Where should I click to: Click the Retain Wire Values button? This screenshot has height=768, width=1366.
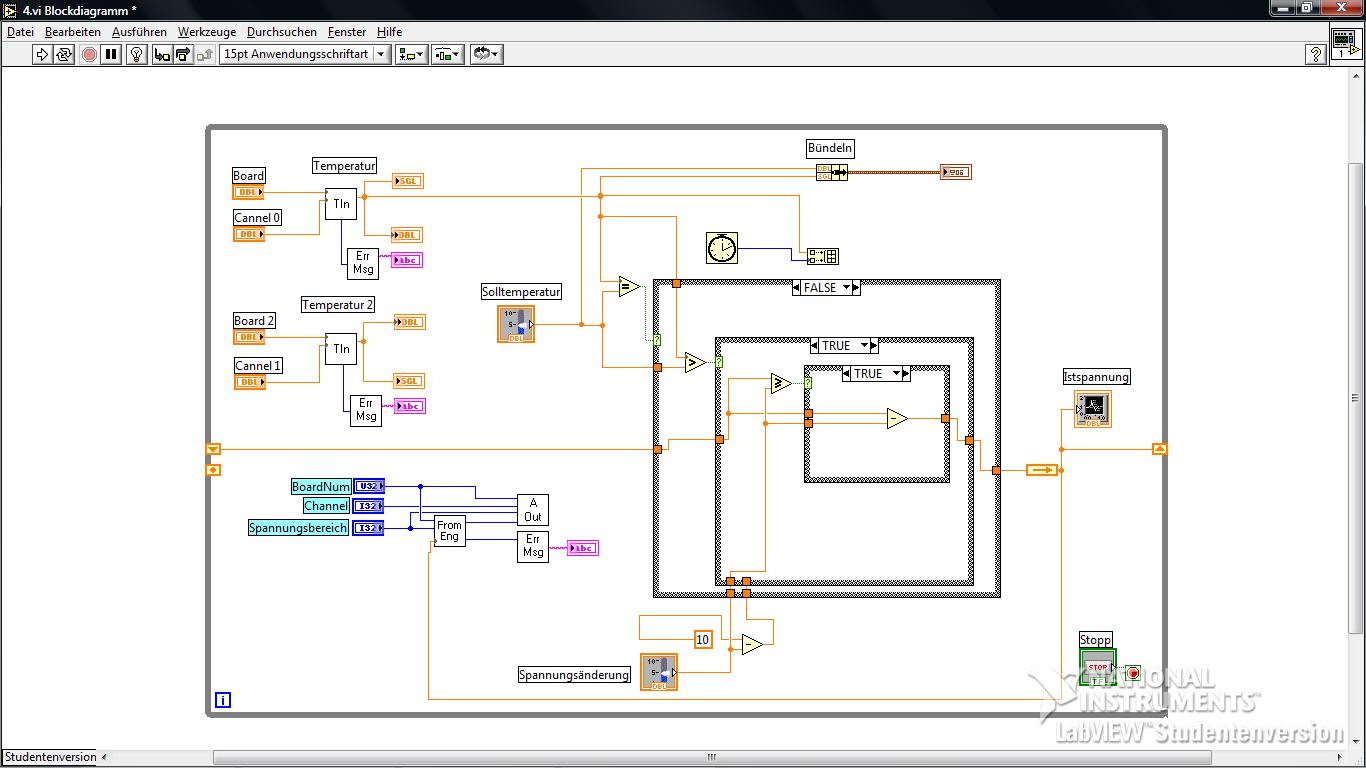tap(160, 54)
